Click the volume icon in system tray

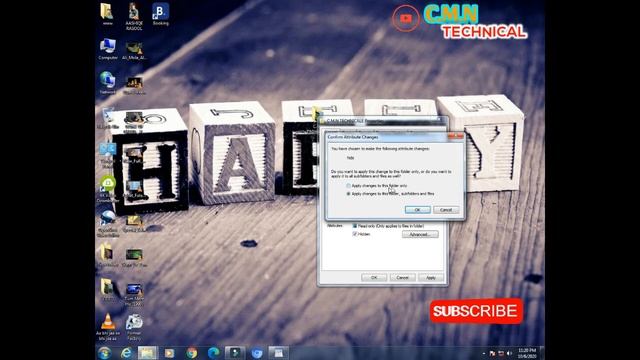tap(509, 353)
